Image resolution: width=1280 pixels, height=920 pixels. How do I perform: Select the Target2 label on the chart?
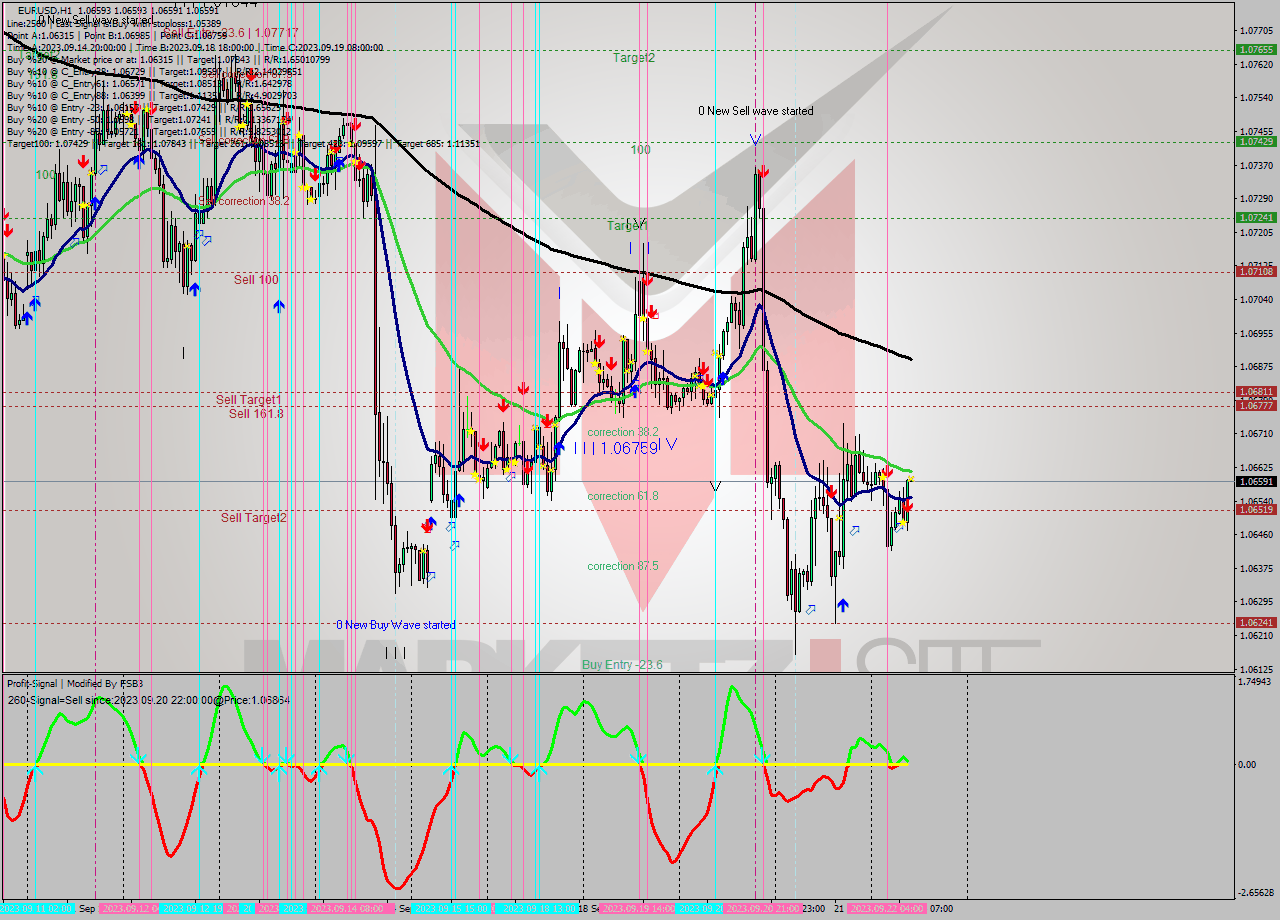tap(634, 58)
